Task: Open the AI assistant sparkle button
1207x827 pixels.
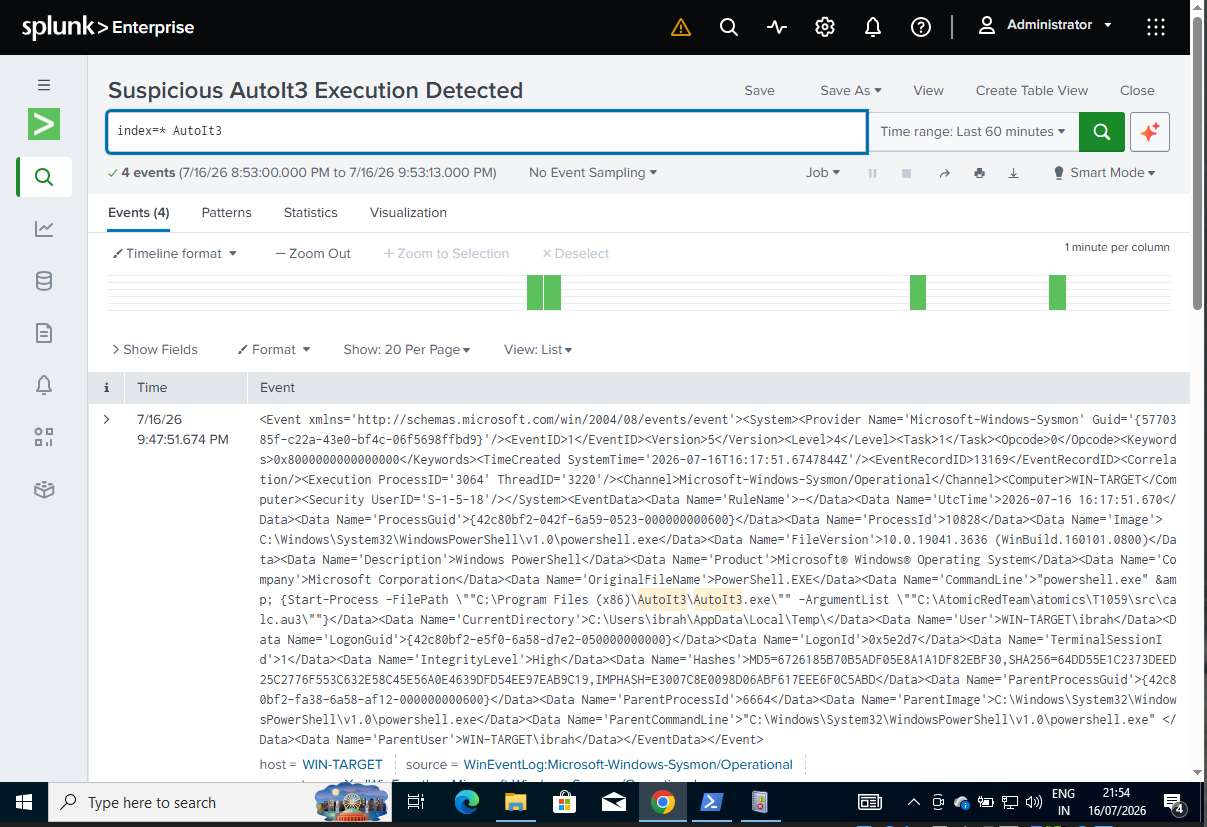Action: (x=1150, y=132)
